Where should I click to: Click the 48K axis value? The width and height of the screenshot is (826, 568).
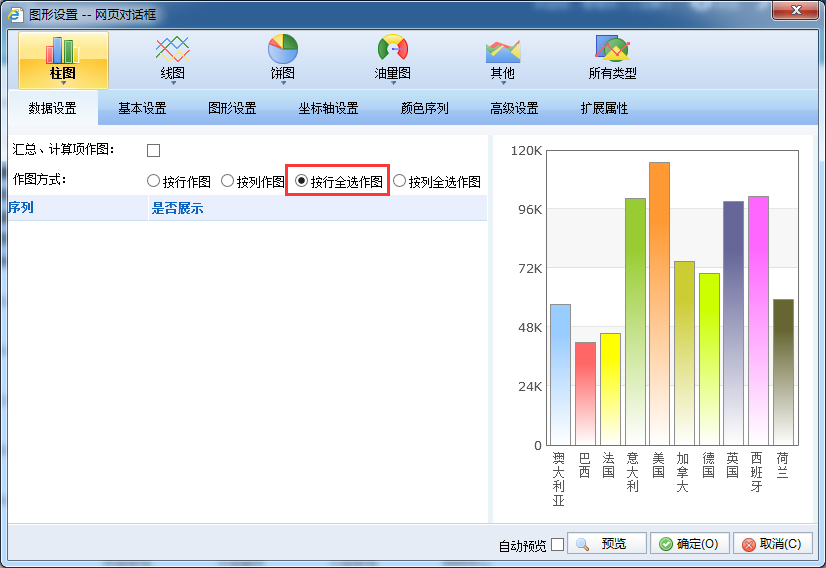click(530, 328)
